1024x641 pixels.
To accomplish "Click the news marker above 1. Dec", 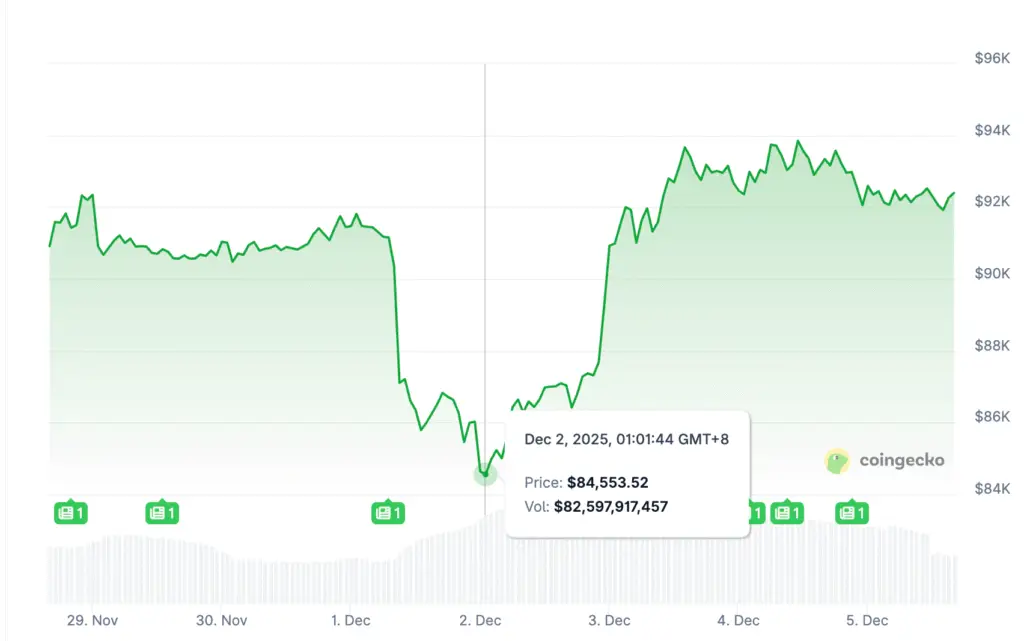I will coord(387,513).
